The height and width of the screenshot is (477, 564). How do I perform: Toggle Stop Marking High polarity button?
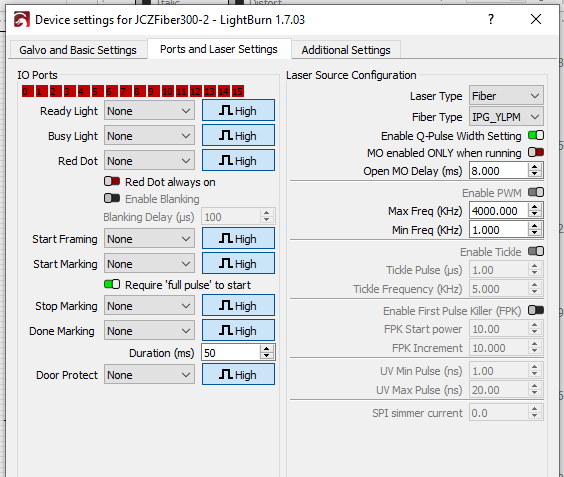pos(238,305)
